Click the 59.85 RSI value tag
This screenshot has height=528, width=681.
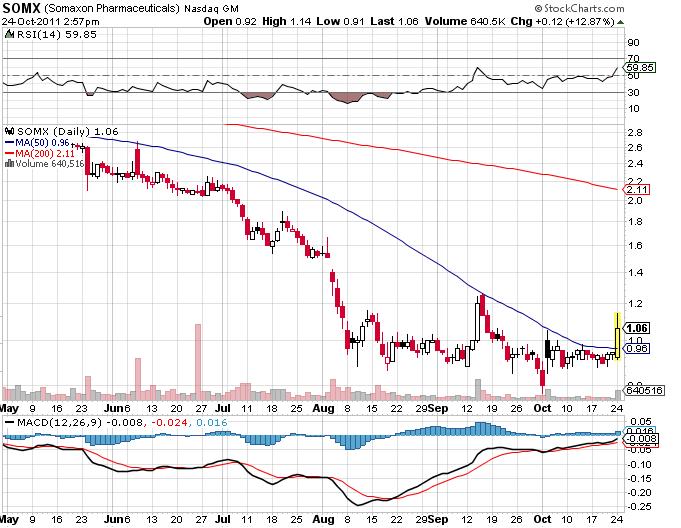click(x=640, y=68)
